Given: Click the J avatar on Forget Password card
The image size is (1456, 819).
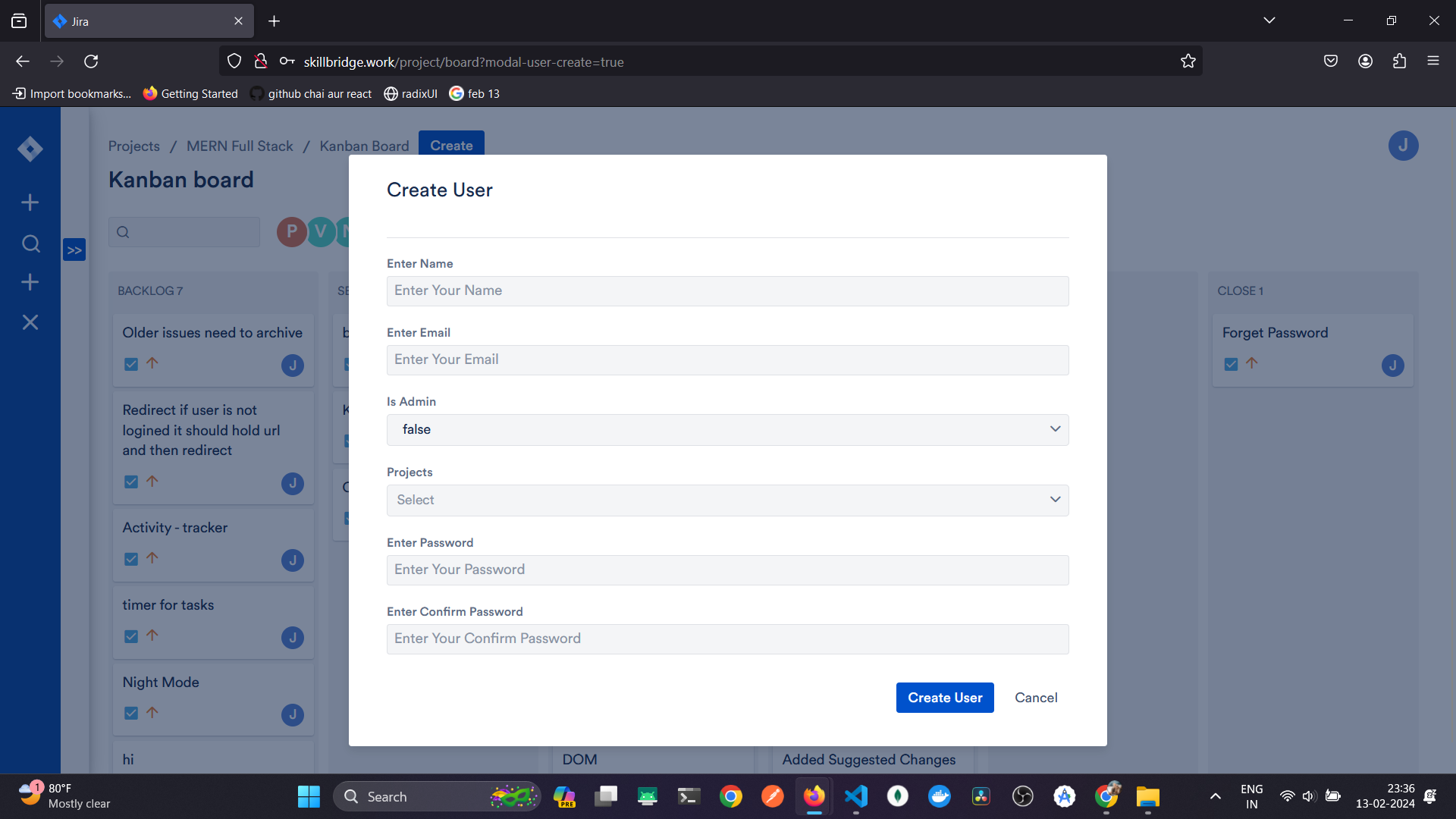Looking at the screenshot, I should 1392,366.
